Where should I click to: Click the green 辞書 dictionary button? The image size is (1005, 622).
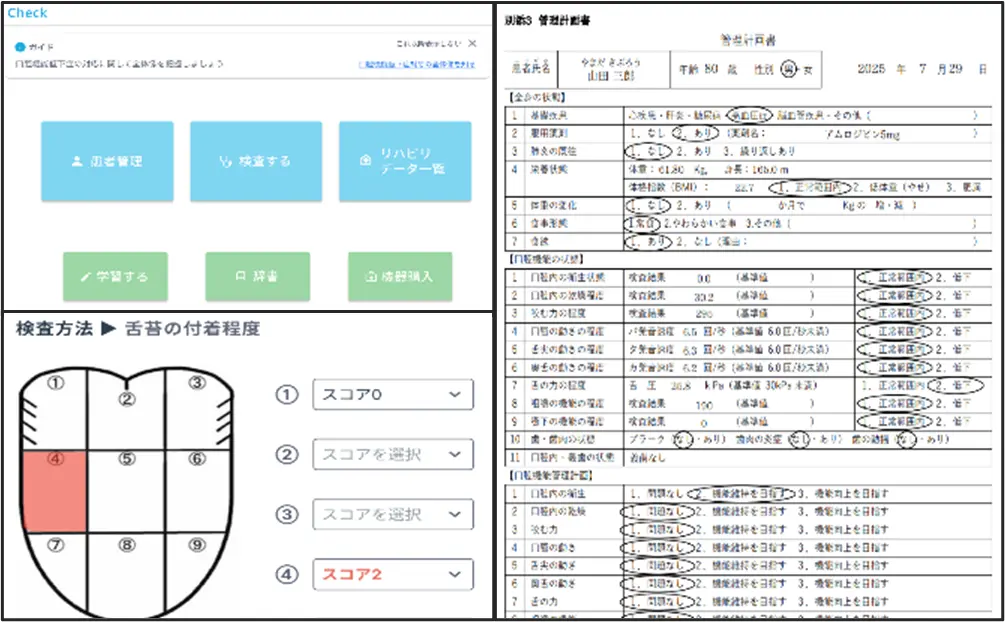click(258, 276)
